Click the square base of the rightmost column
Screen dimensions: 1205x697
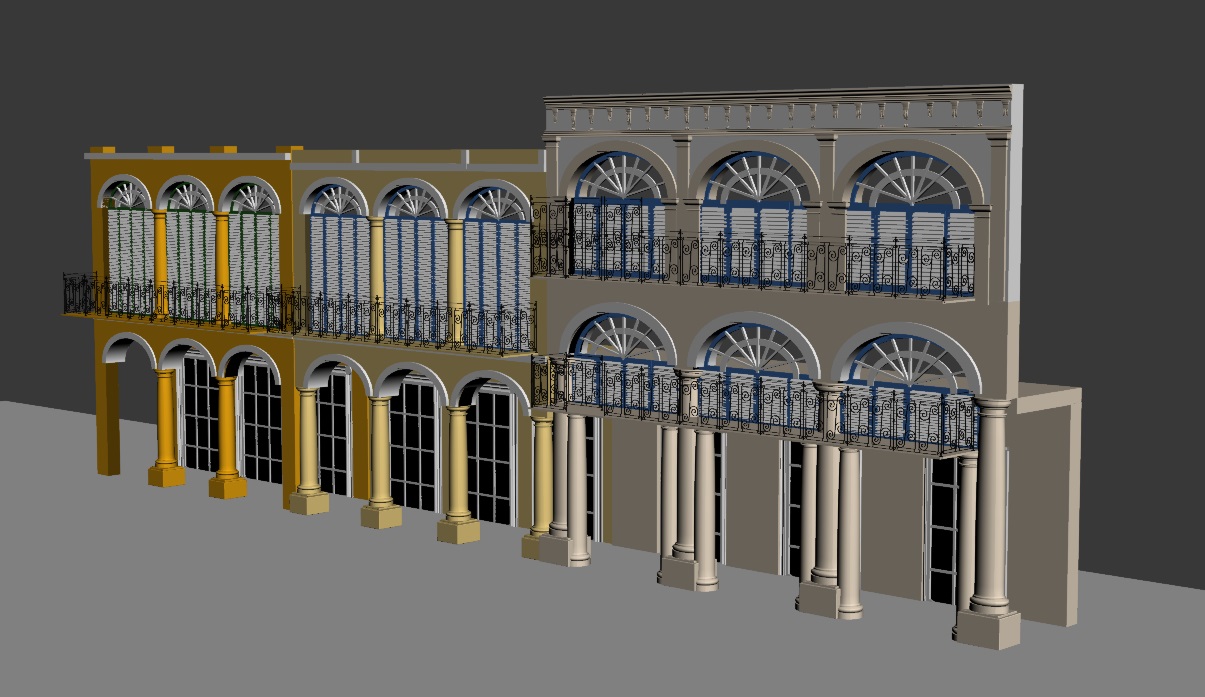point(986,629)
